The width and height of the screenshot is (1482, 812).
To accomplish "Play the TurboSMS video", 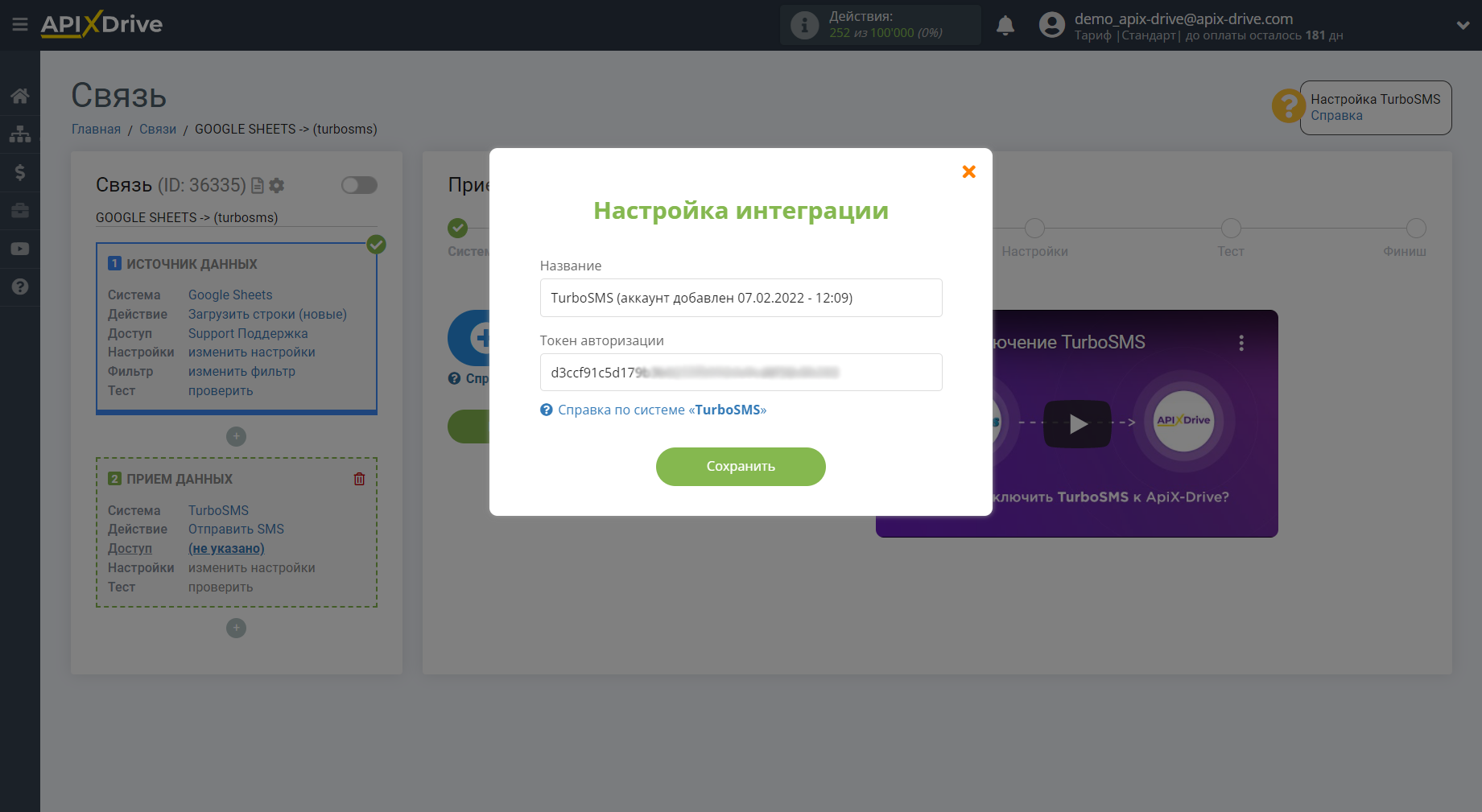I will coord(1077,424).
